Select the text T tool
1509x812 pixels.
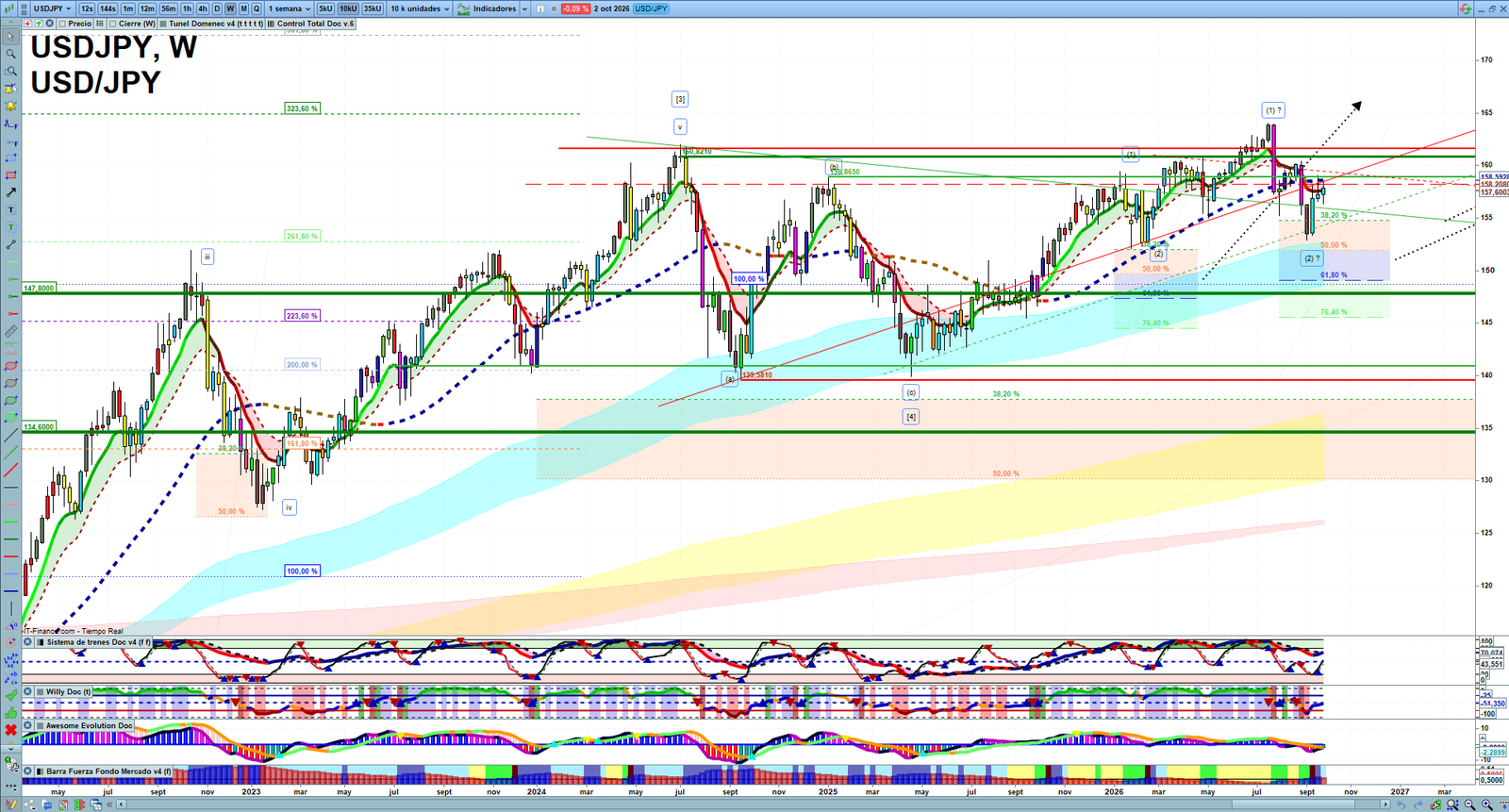click(x=10, y=209)
